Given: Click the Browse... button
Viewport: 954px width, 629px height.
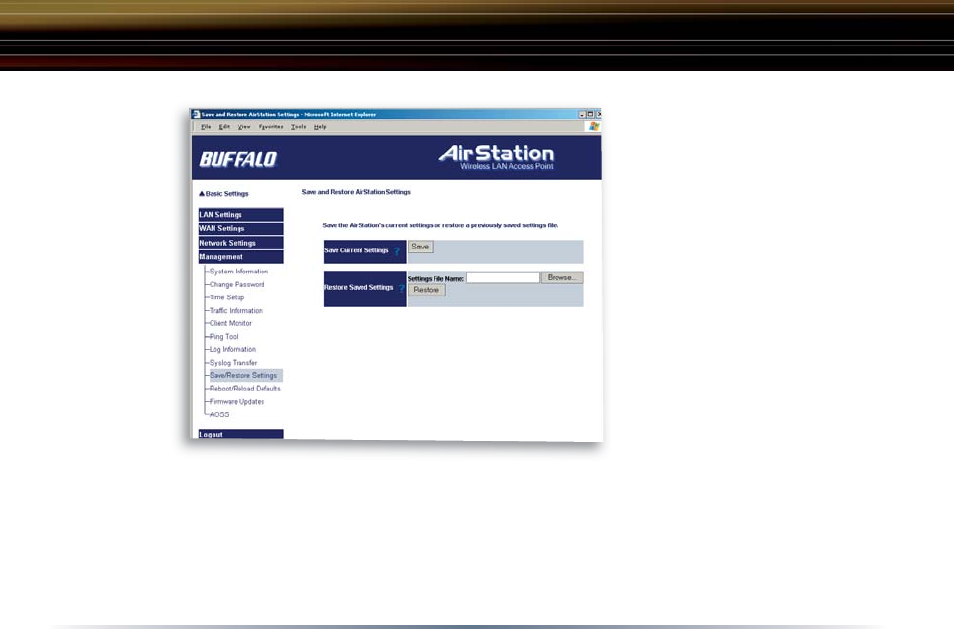Looking at the screenshot, I should click(x=562, y=277).
